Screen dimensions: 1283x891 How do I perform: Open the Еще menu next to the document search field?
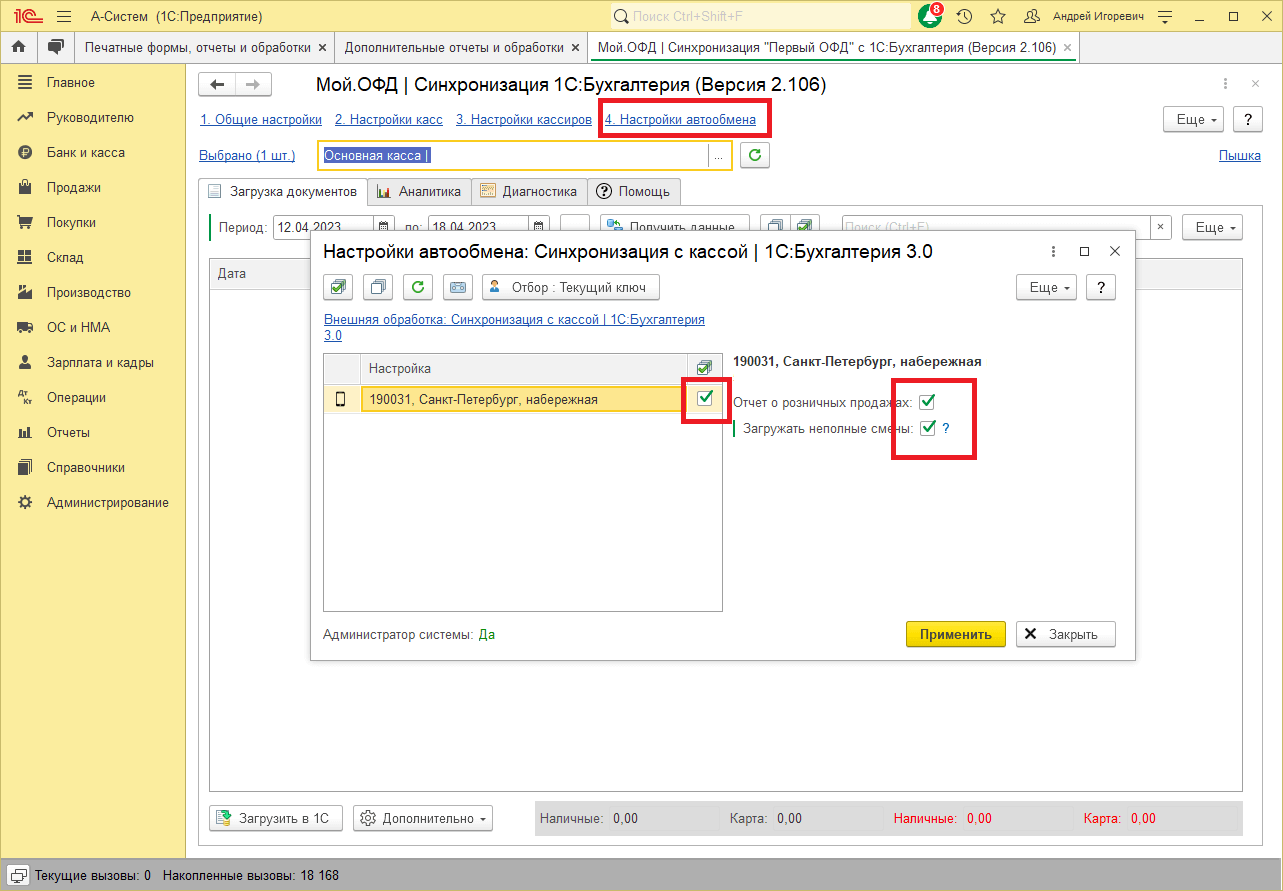[x=1212, y=227]
